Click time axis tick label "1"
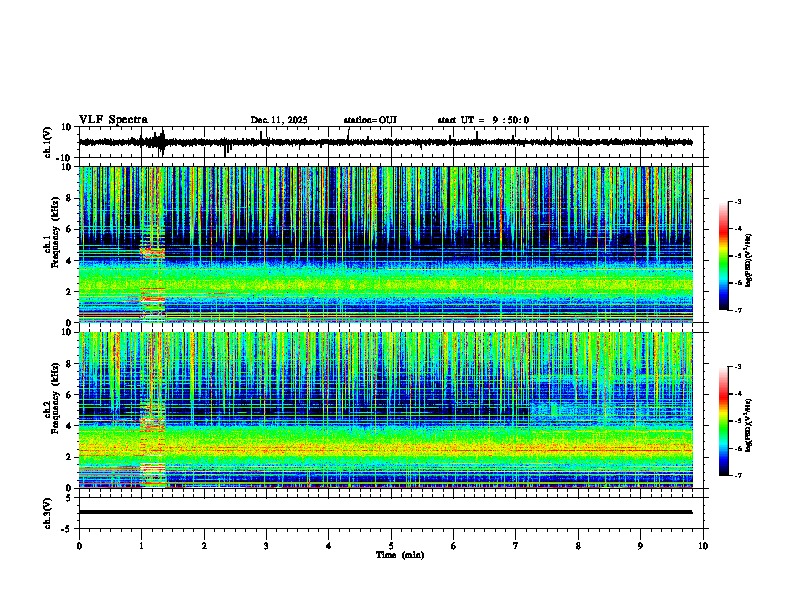The width and height of the screenshot is (792, 612). [x=141, y=546]
